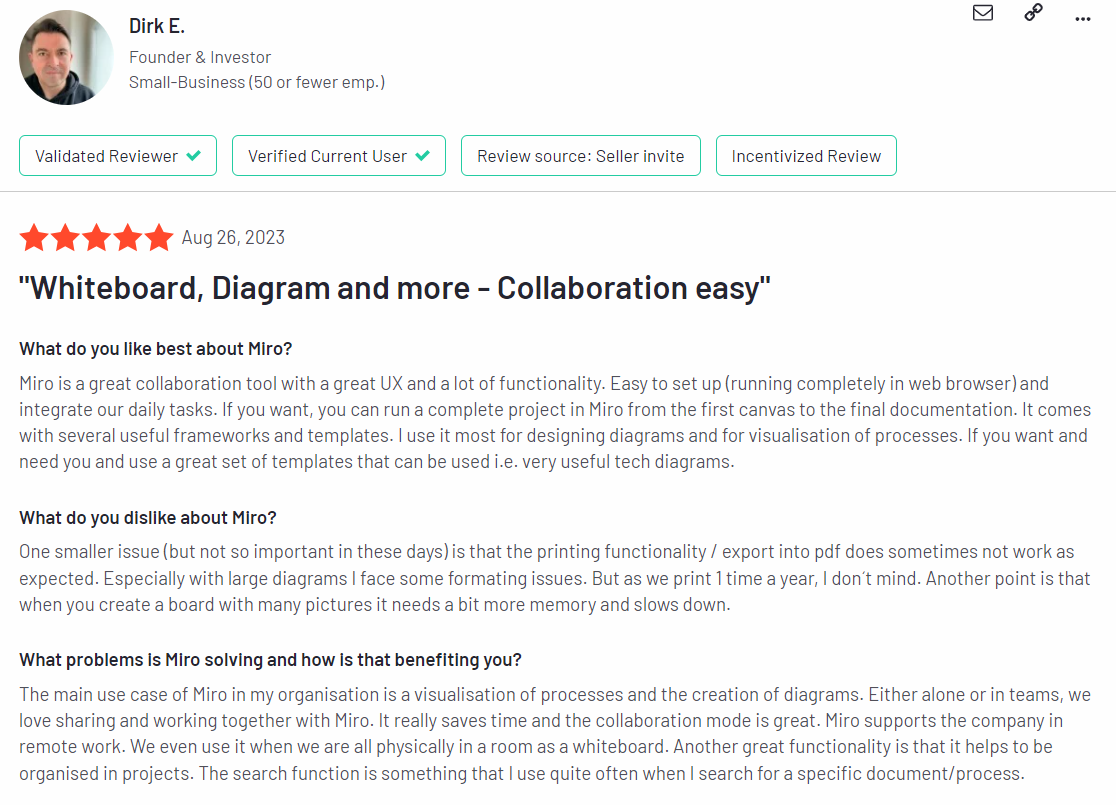
Task: Click the Validated Reviewer badge
Action: 118,156
